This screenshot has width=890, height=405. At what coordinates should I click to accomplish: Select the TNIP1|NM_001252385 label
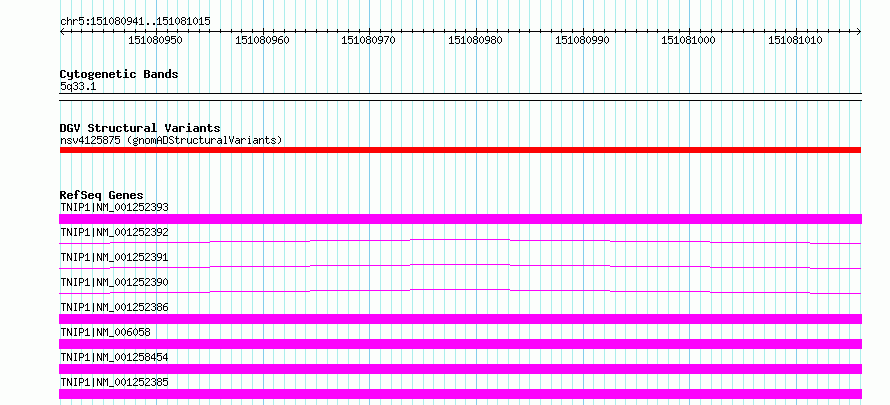pos(114,382)
